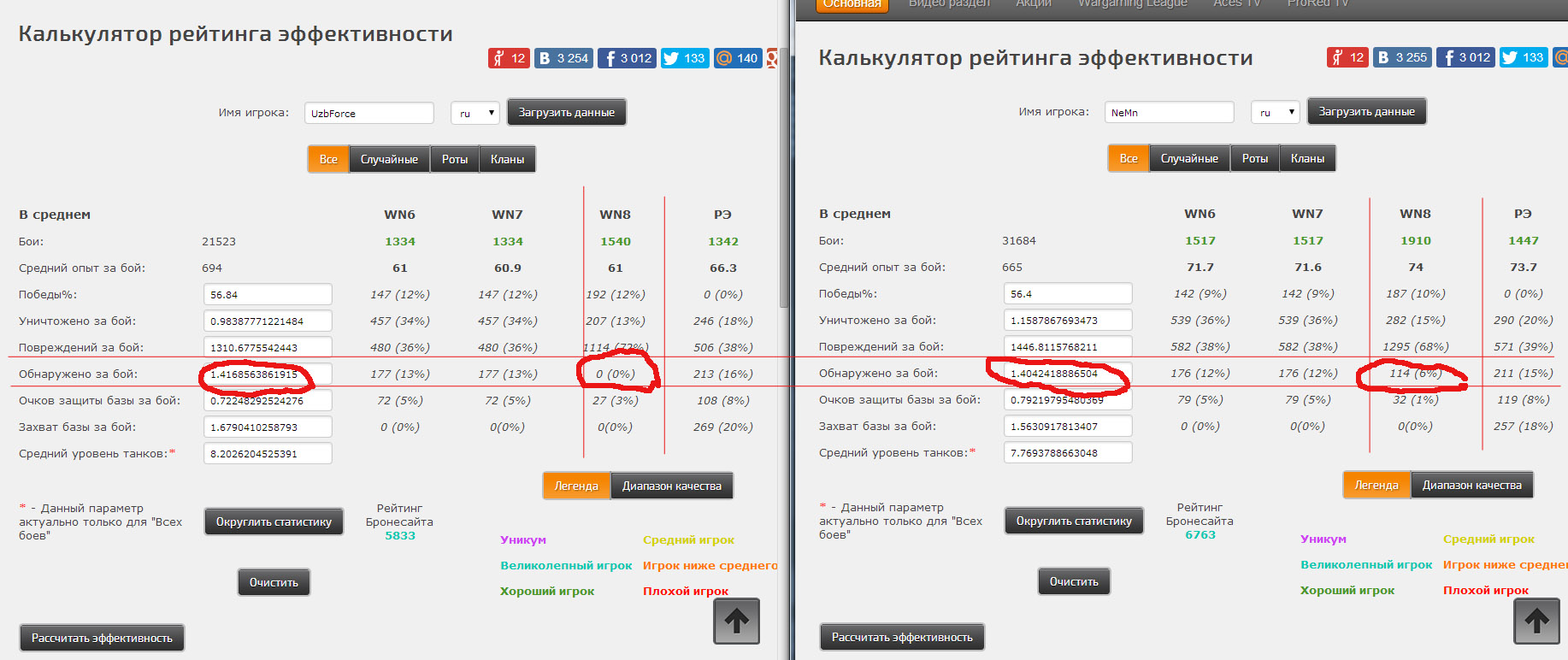Open ru region dropdown next to NeMn

click(1276, 112)
